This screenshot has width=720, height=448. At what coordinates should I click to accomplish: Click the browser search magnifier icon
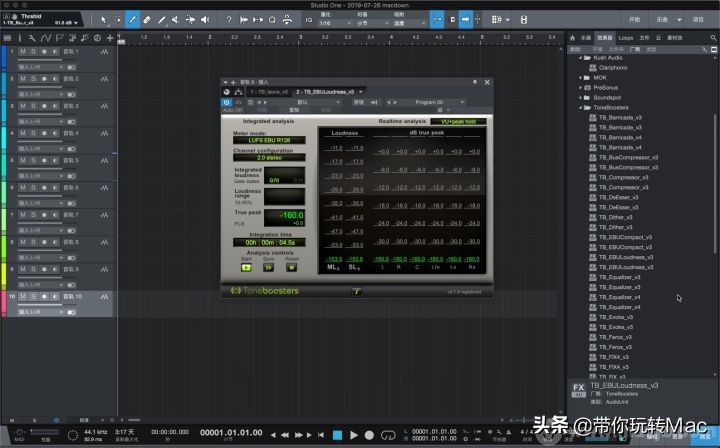click(x=713, y=38)
